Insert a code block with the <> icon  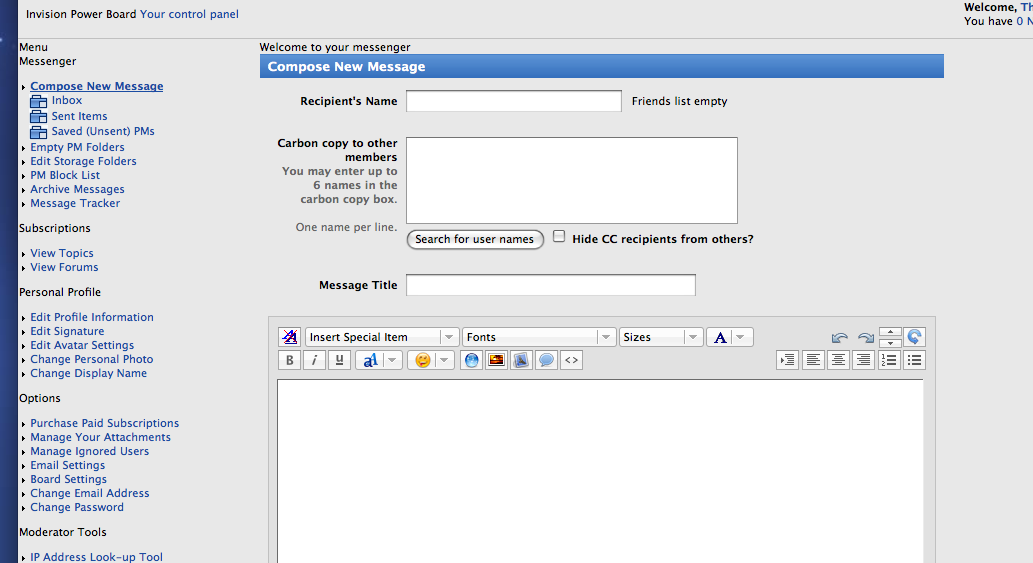tap(571, 360)
